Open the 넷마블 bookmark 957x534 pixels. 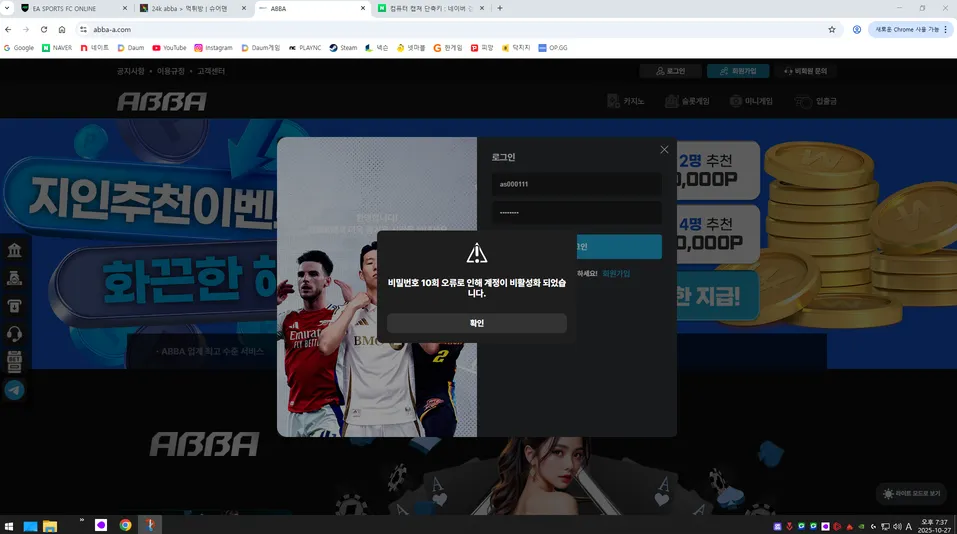tap(411, 48)
